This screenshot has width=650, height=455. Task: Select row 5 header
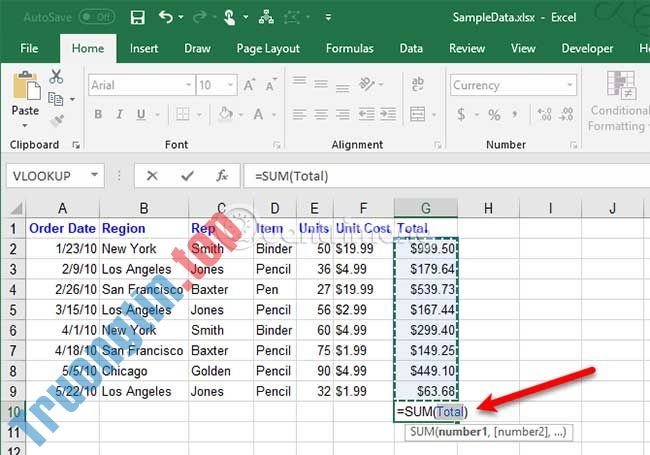(x=13, y=310)
